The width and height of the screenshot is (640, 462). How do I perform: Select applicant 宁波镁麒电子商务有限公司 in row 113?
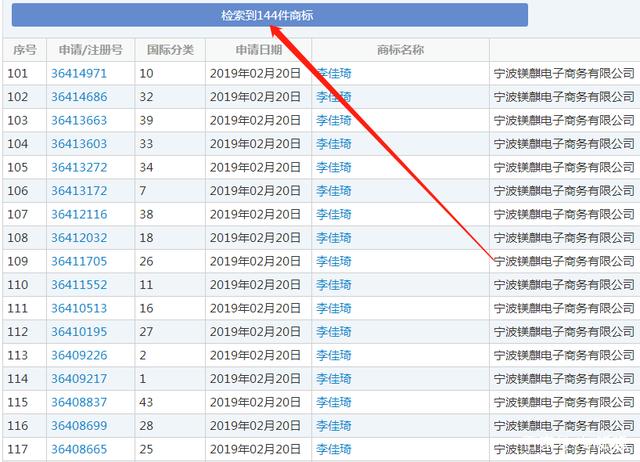[564, 355]
